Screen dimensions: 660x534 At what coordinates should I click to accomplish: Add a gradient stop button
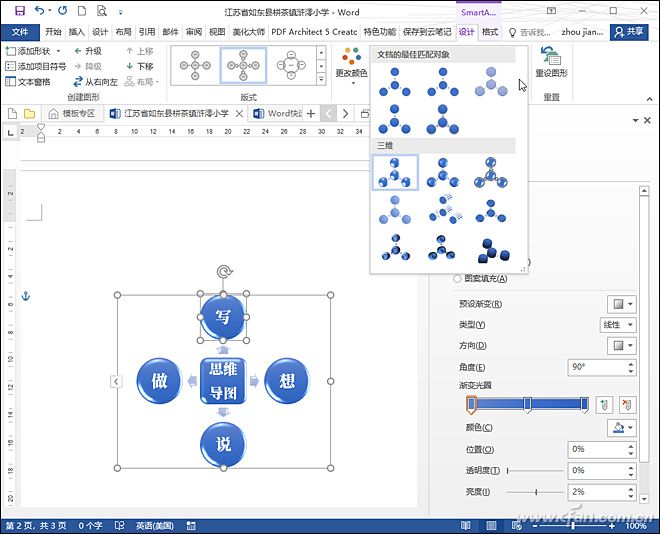(x=604, y=405)
